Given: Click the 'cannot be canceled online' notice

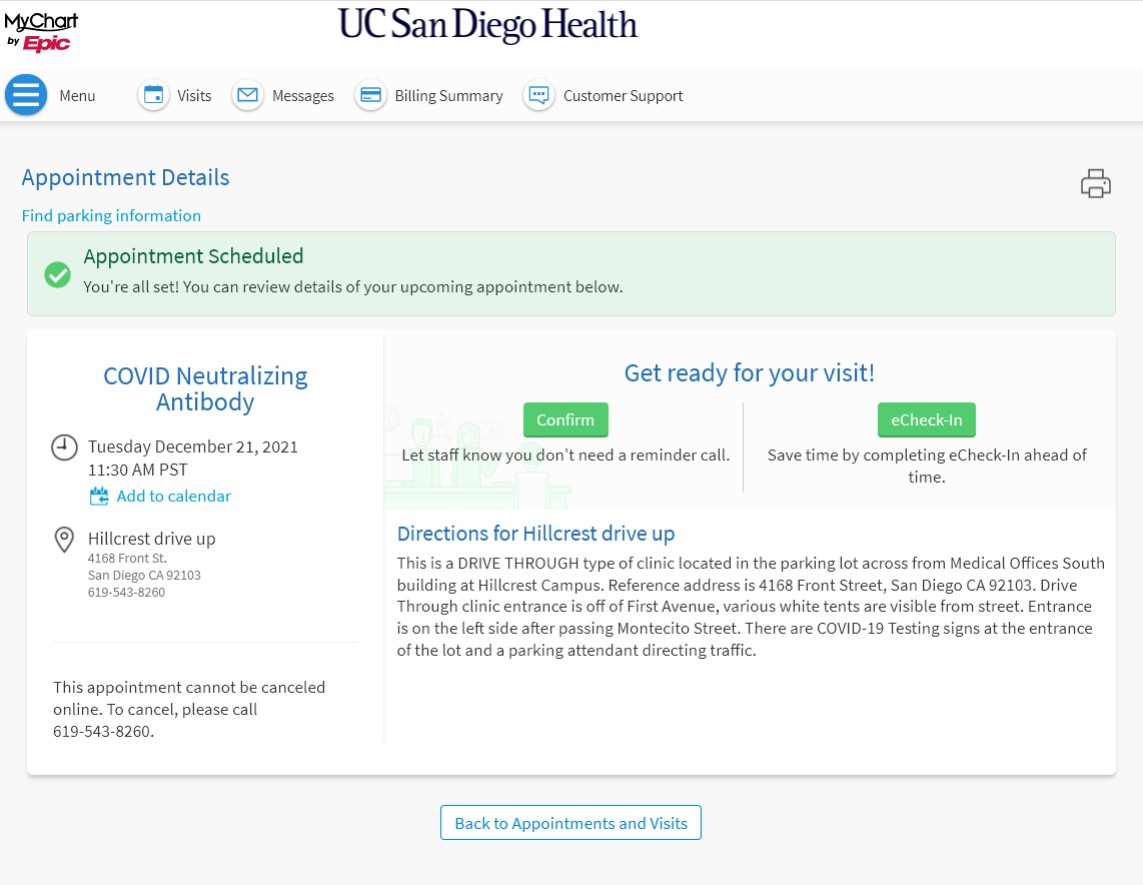Looking at the screenshot, I should [x=189, y=709].
